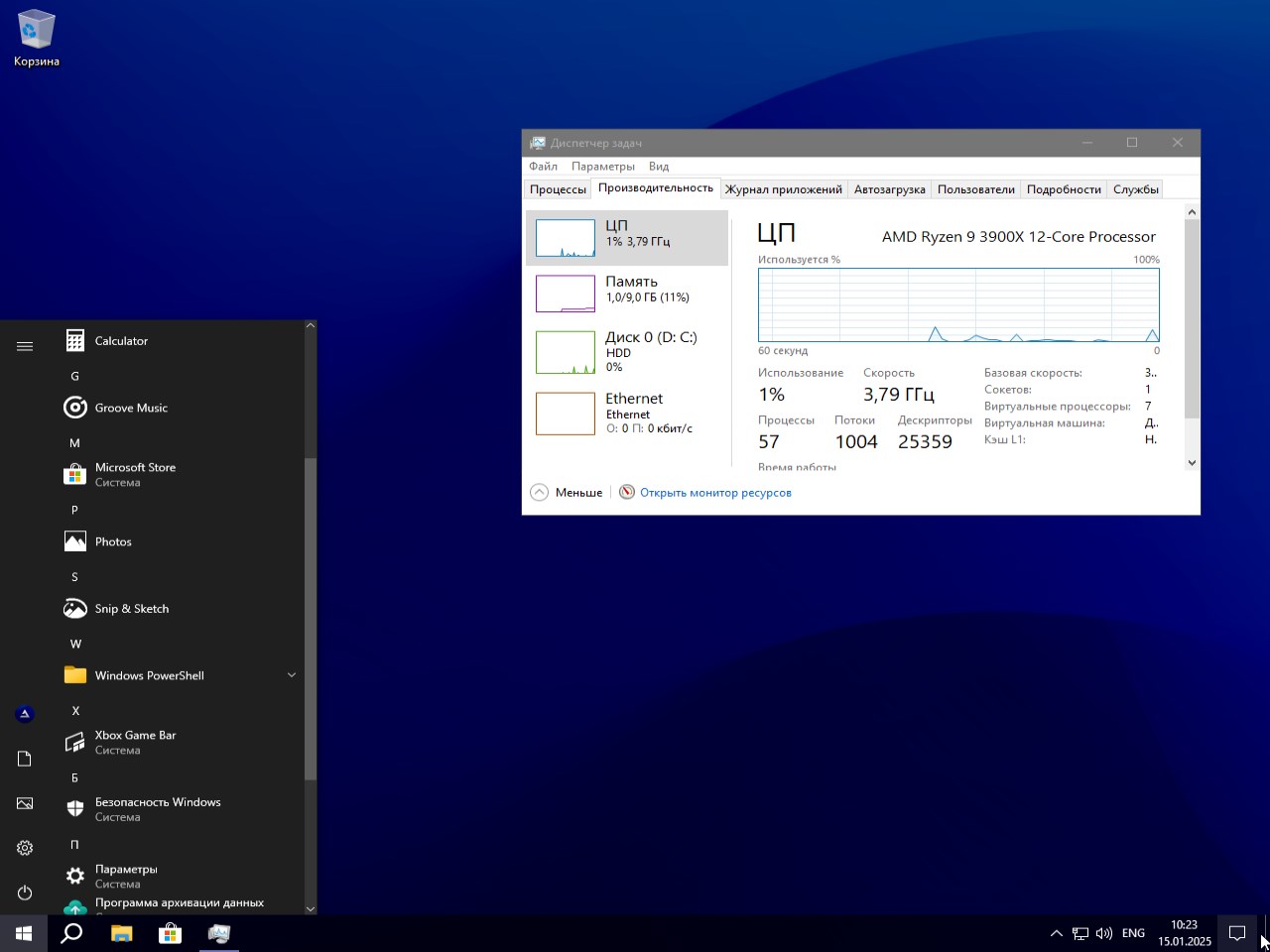Click ENG language indicator in tray
Viewport: 1270px width, 952px height.
tap(1133, 933)
